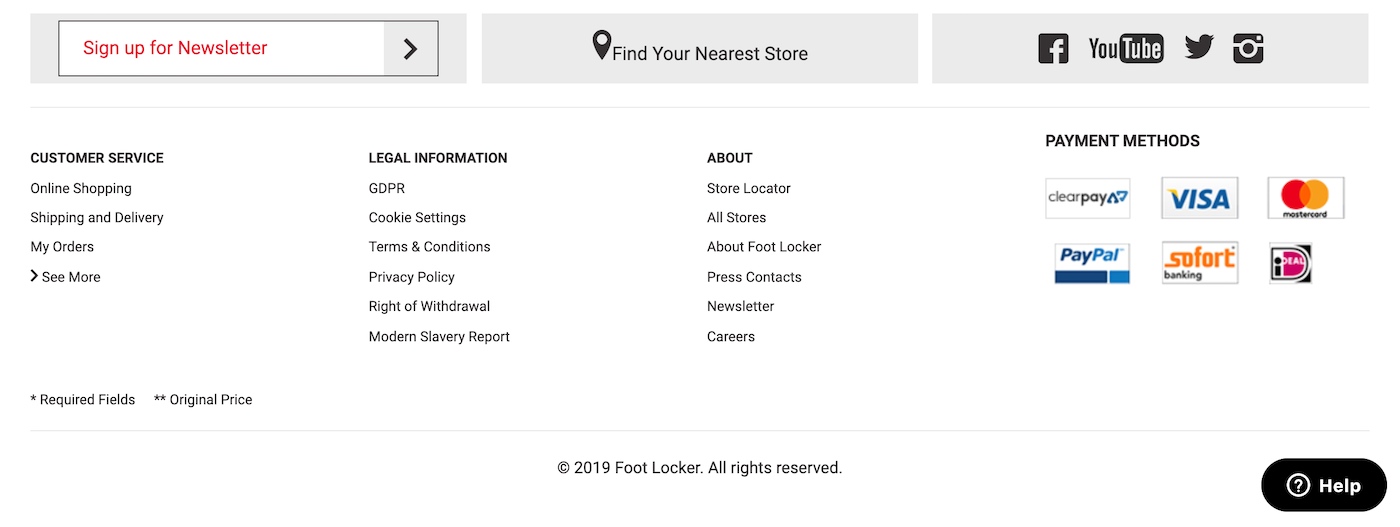This screenshot has width=1400, height=527.
Task: Open the Modern Slavery Report link
Action: click(439, 336)
